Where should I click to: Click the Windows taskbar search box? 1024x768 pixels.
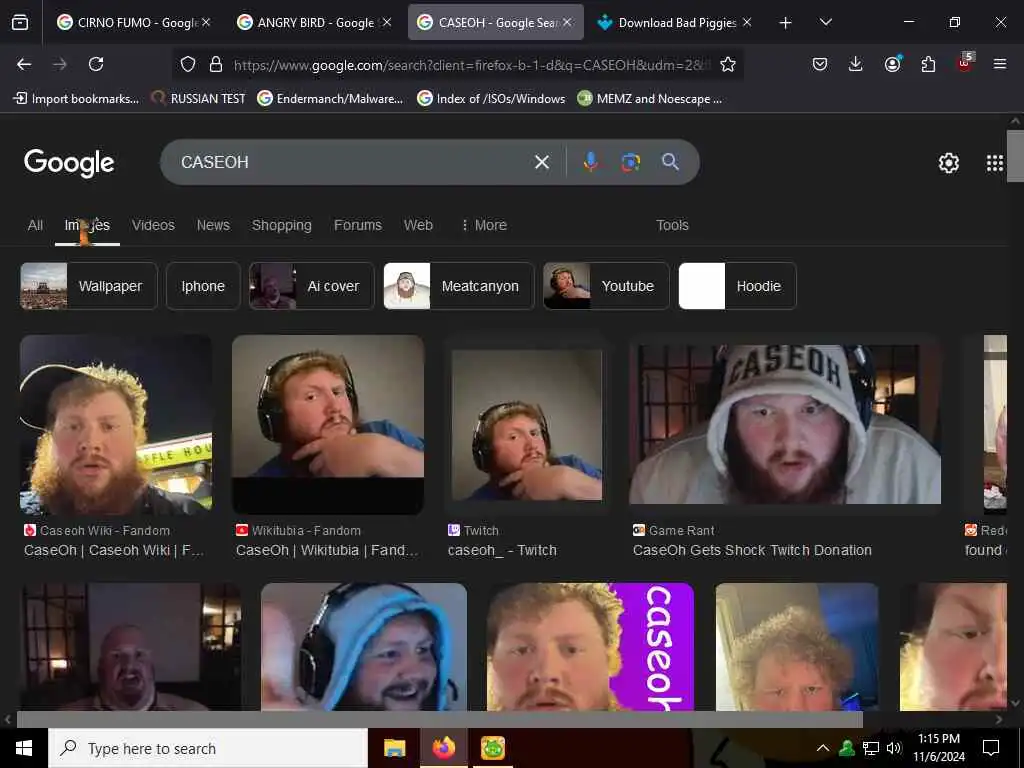[208, 748]
